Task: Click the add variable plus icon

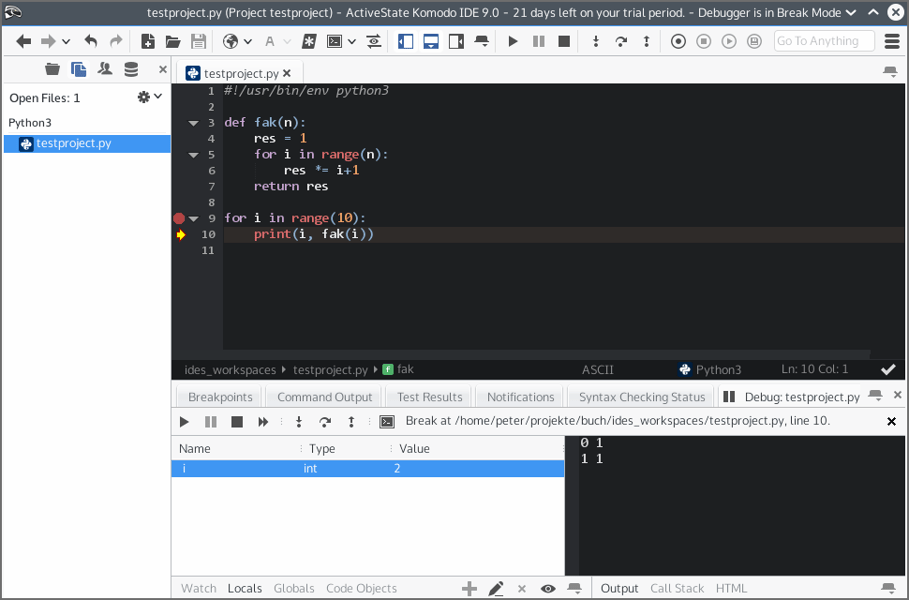Action: [469, 589]
